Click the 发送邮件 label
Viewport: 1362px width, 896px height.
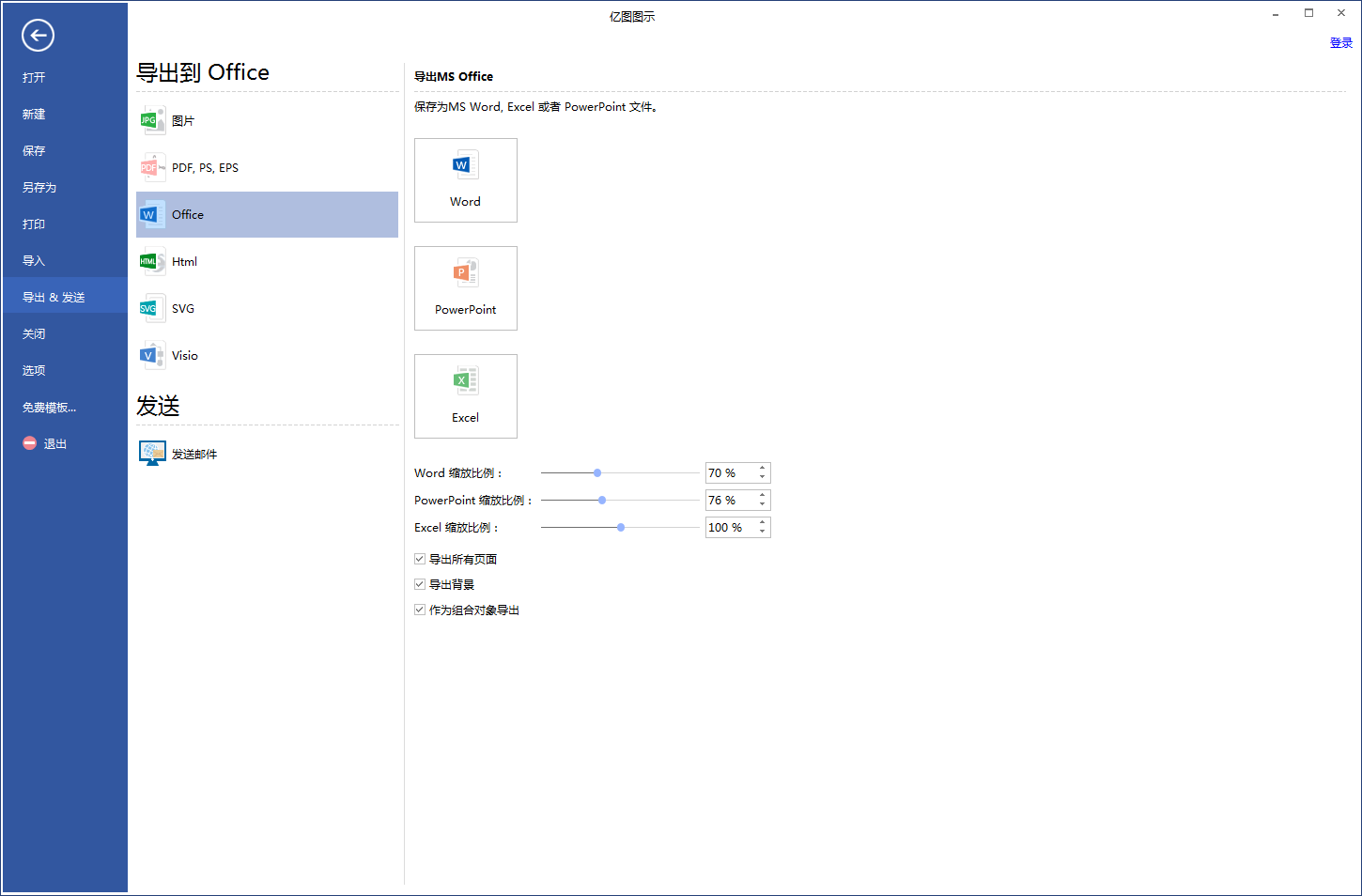coord(194,455)
